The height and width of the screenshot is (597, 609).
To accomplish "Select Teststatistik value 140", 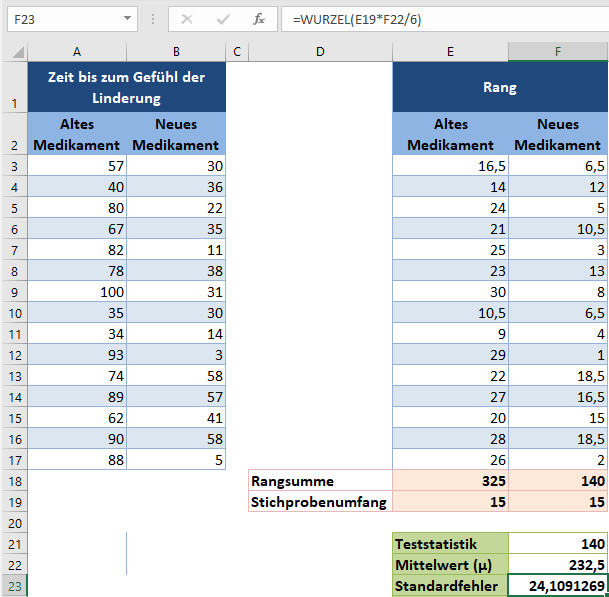I will pyautogui.click(x=558, y=543).
